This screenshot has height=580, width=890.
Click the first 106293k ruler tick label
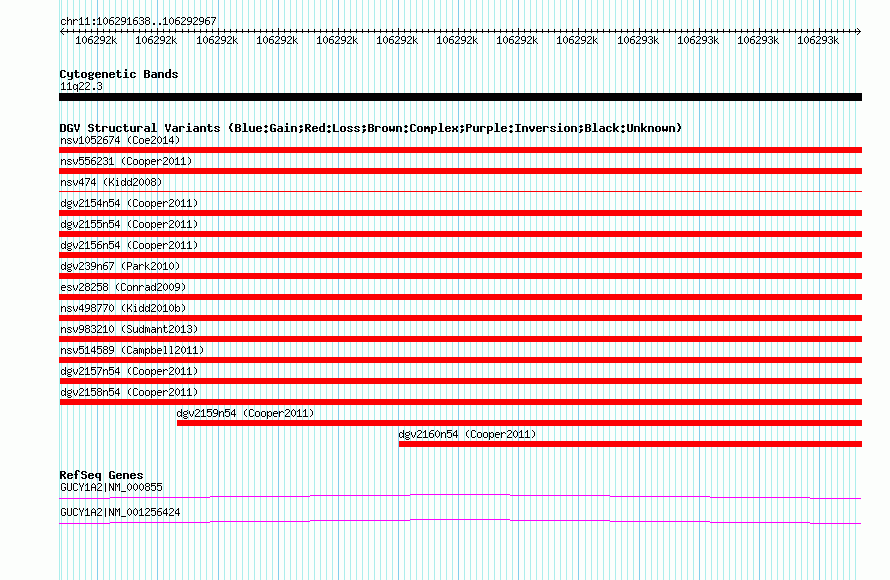(638, 40)
